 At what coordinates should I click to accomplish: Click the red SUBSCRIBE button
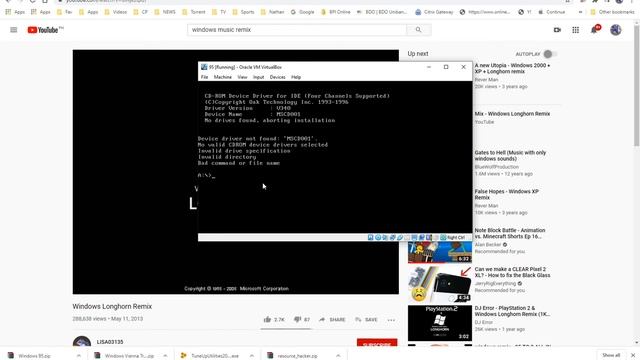377,343
